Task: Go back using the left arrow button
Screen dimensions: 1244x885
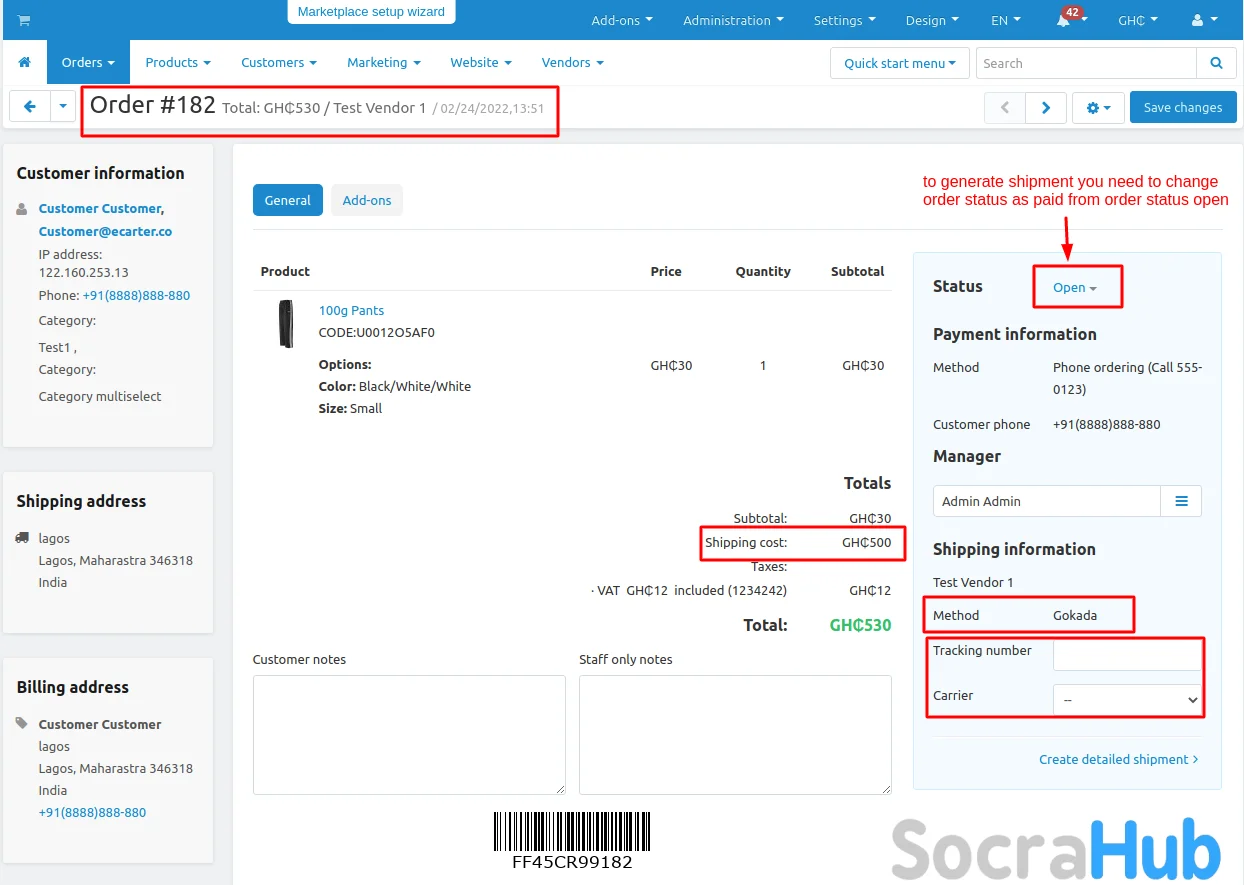Action: [30, 106]
